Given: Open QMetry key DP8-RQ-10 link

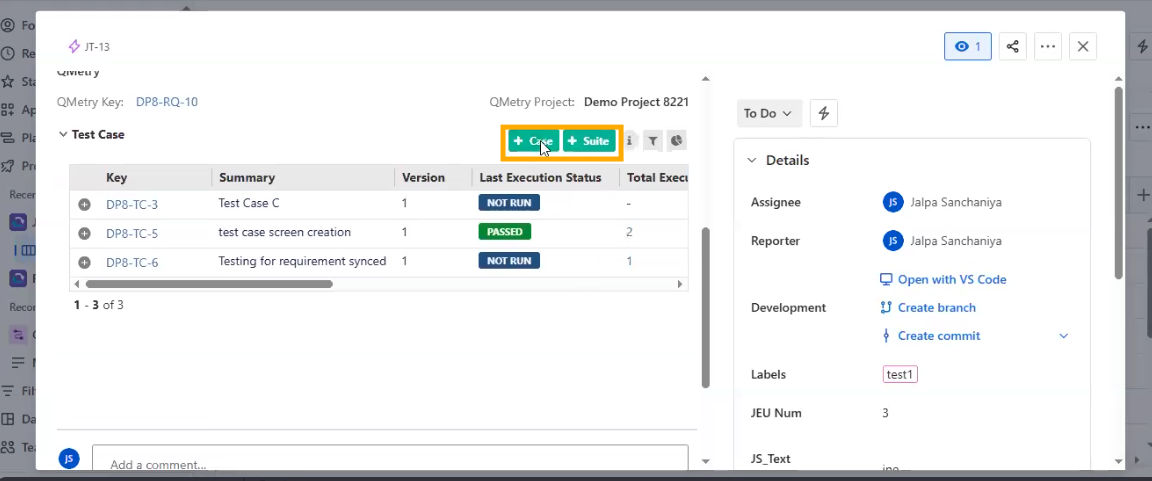Looking at the screenshot, I should pyautogui.click(x=167, y=102).
